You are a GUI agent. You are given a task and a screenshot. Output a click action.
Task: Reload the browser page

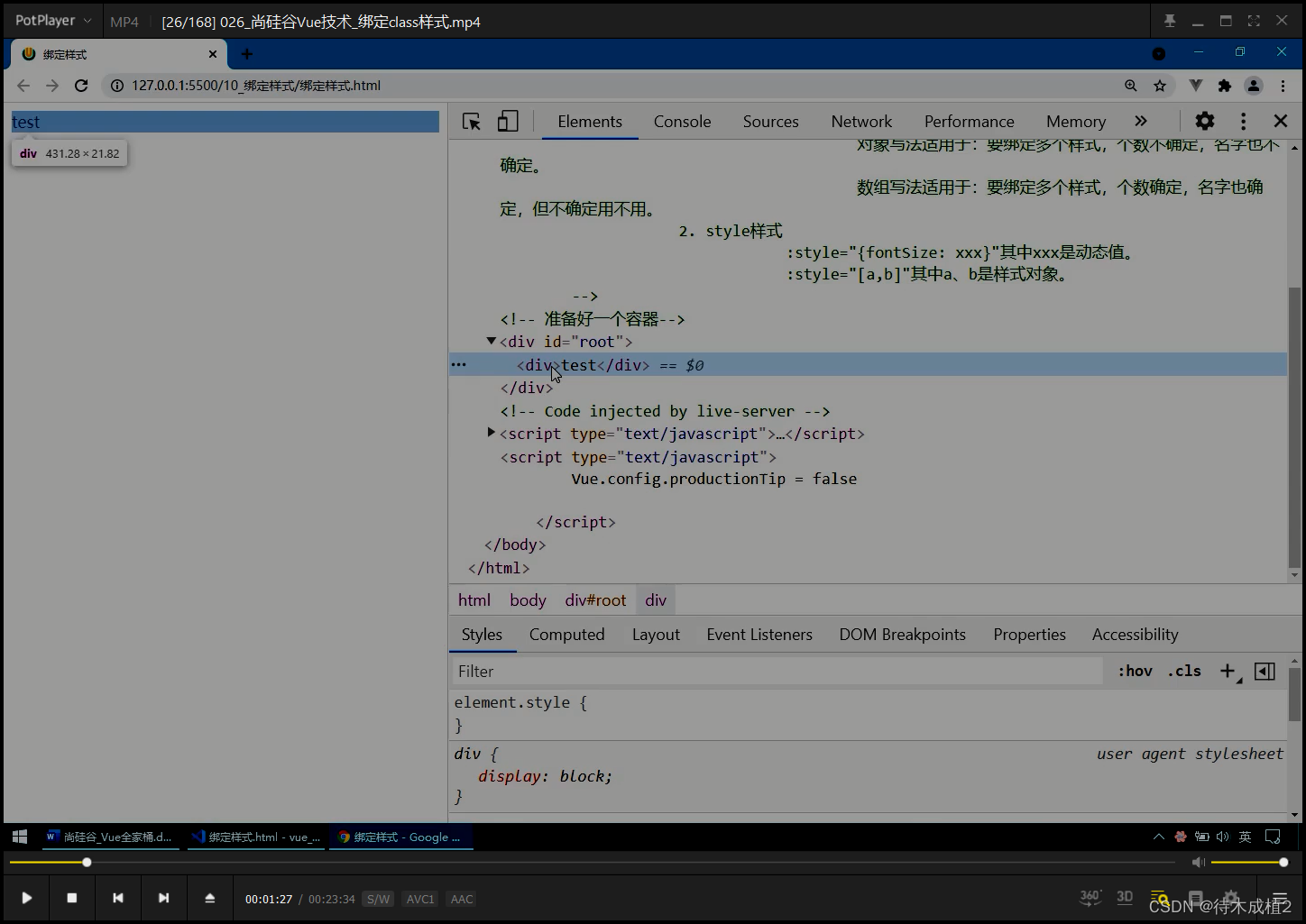81,86
